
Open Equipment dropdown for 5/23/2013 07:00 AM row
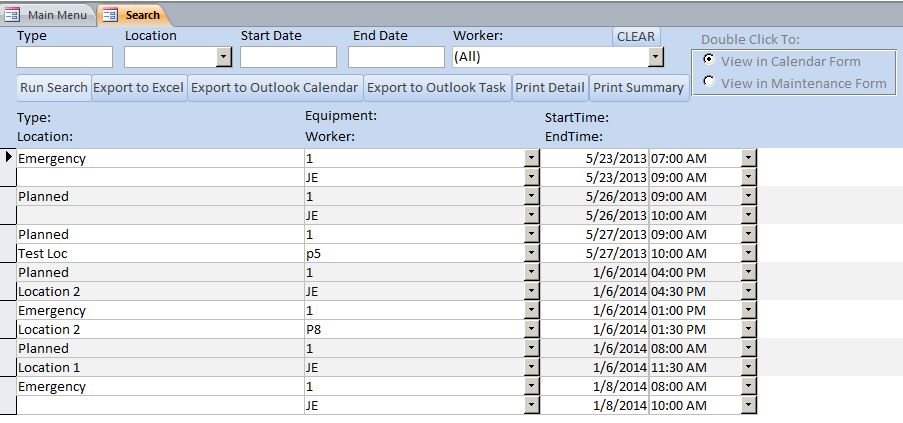pyautogui.click(x=532, y=158)
